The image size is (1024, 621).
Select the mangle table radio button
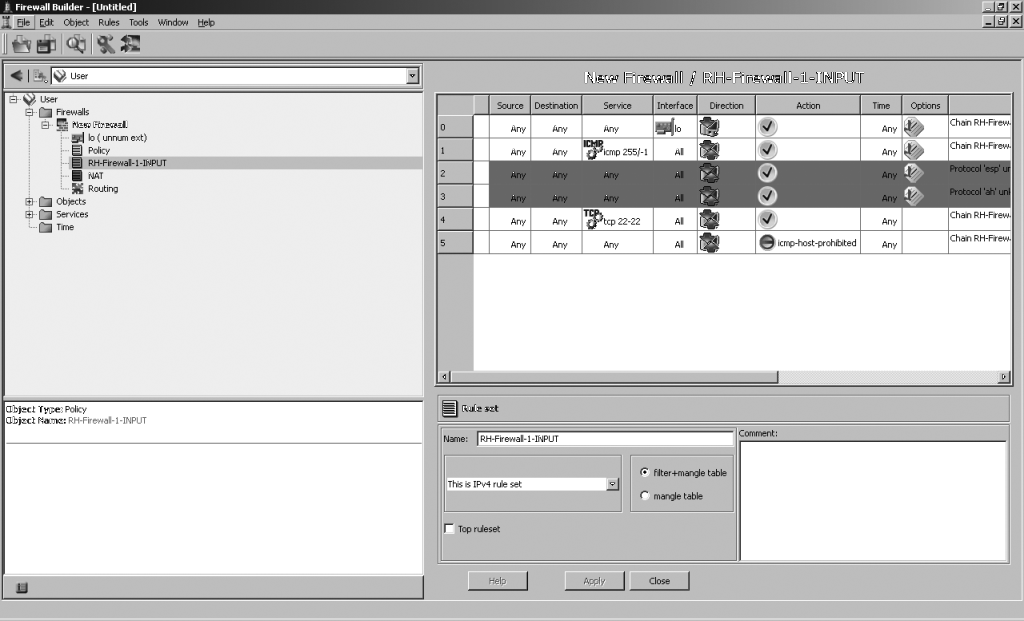pyautogui.click(x=645, y=496)
